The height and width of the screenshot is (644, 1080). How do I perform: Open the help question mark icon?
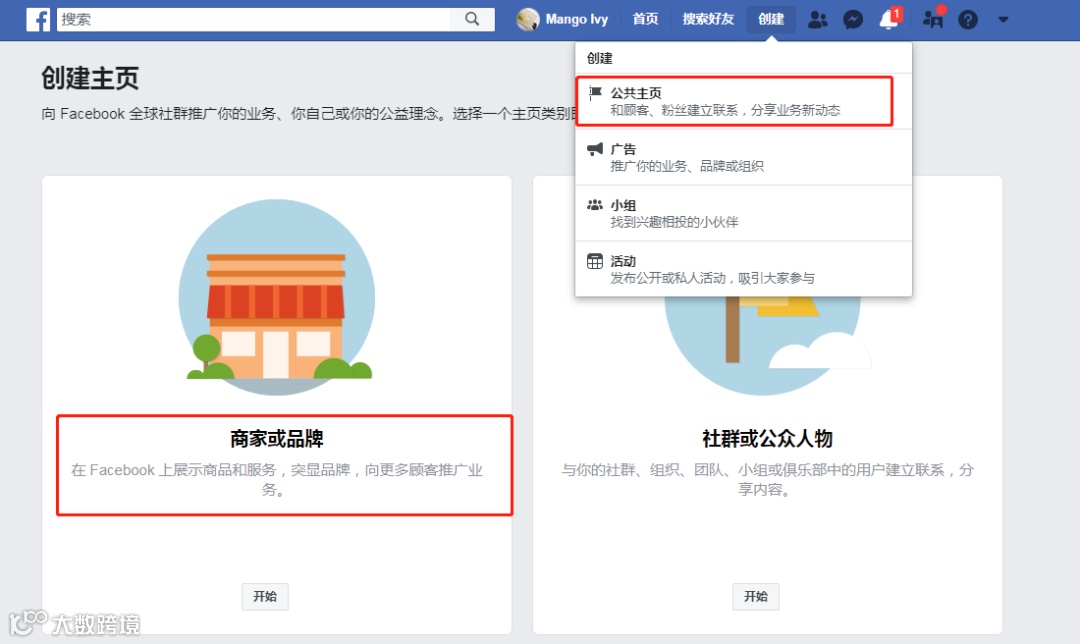968,19
